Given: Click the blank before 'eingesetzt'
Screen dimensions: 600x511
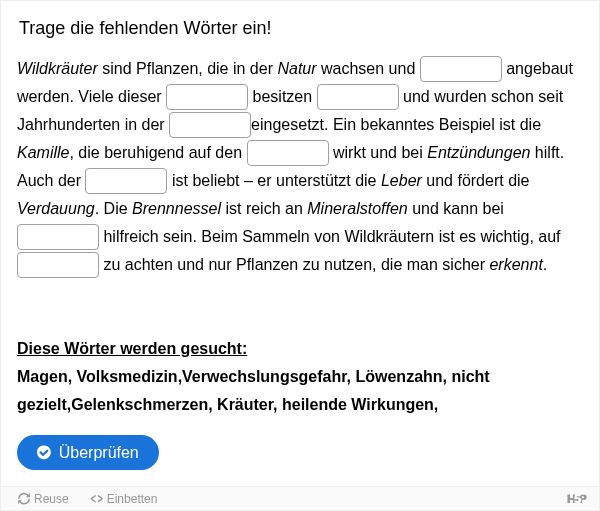Looking at the screenshot, I should pyautogui.click(x=210, y=125).
